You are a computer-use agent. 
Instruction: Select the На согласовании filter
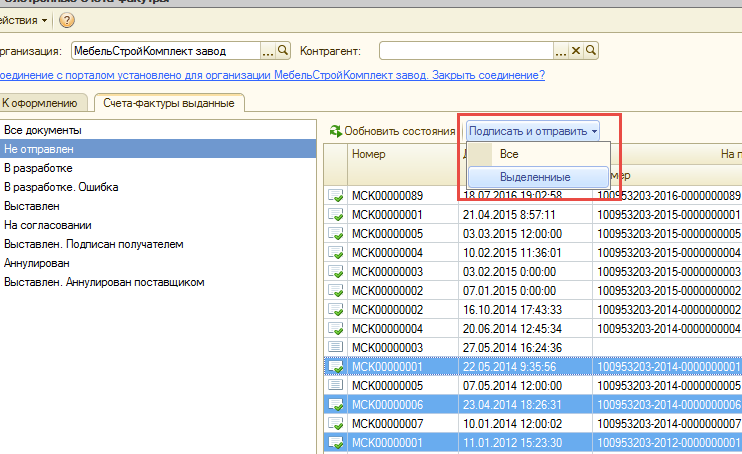tap(158, 225)
